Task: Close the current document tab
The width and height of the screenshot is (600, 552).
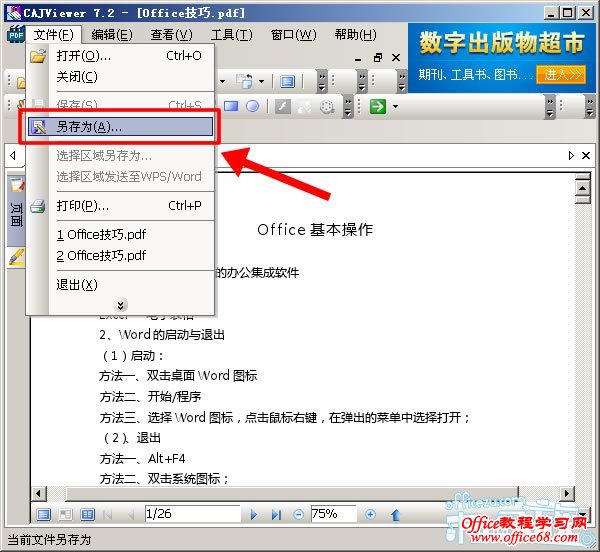Action: click(586, 155)
